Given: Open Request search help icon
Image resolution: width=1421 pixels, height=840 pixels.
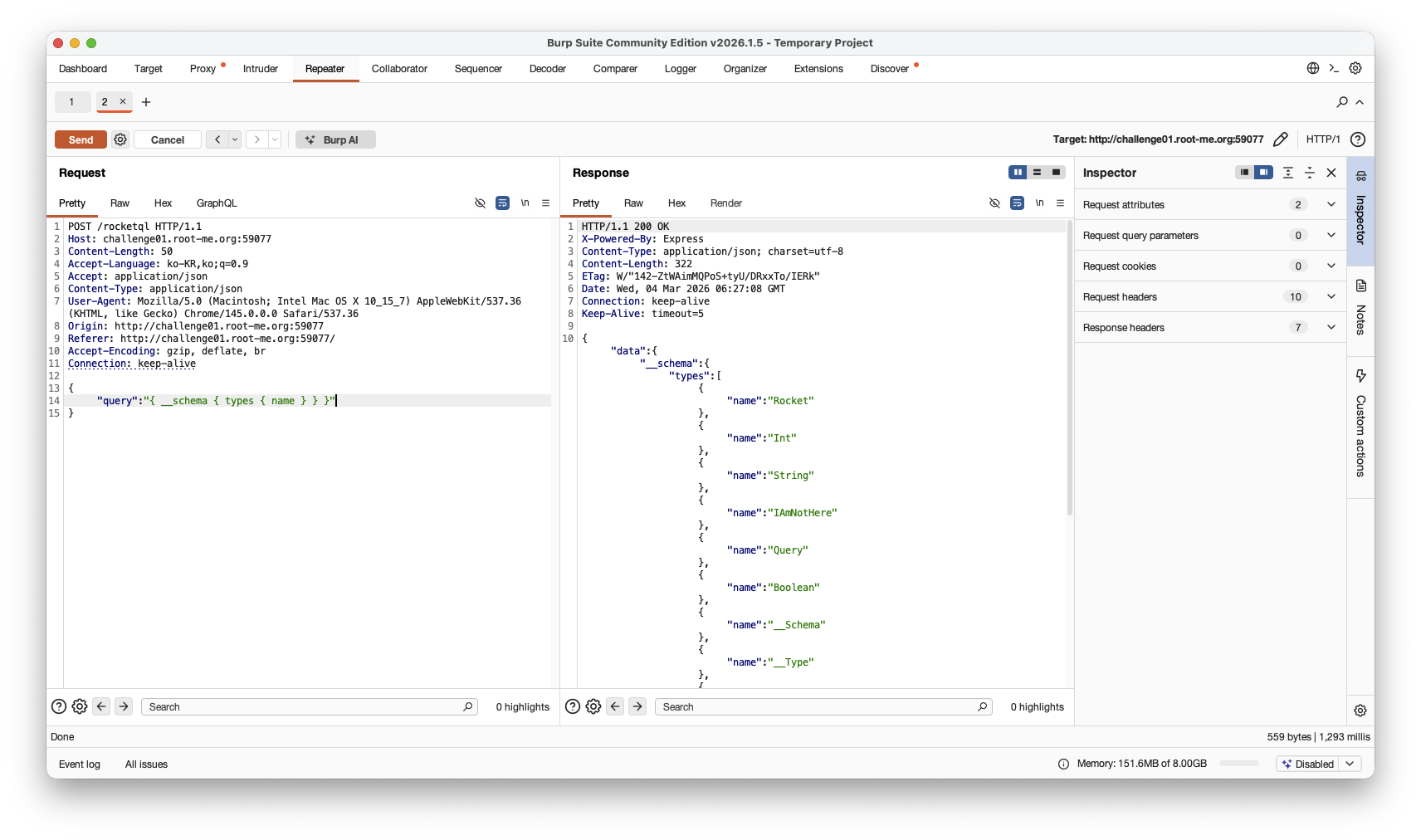Looking at the screenshot, I should (x=59, y=706).
